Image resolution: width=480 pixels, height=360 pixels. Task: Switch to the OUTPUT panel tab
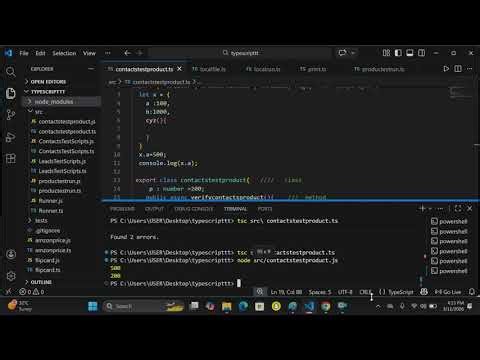pyautogui.click(x=154, y=209)
